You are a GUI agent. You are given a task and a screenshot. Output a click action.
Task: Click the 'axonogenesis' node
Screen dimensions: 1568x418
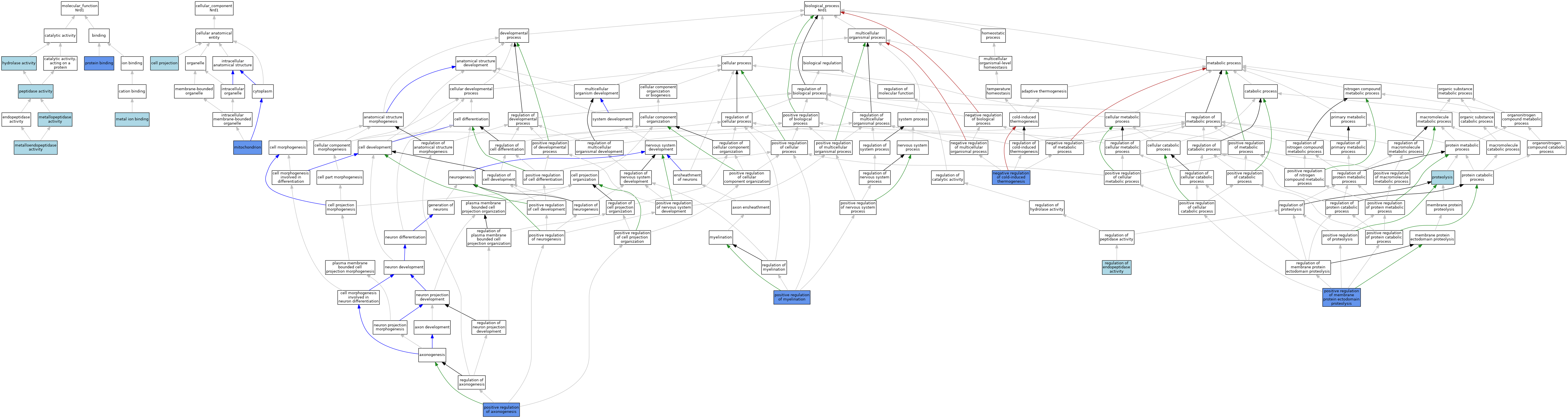tap(432, 355)
